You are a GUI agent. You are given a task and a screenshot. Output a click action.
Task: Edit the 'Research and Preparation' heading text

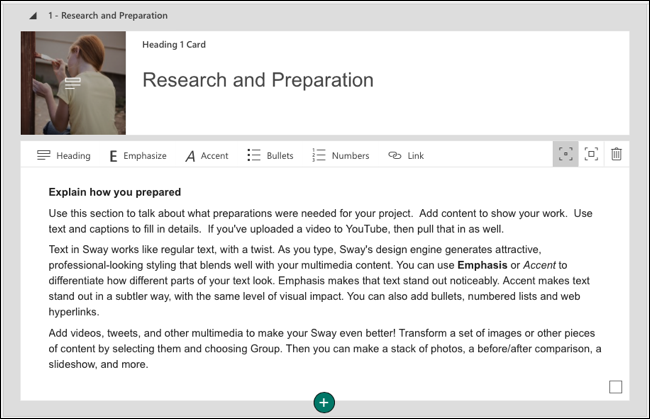258,80
